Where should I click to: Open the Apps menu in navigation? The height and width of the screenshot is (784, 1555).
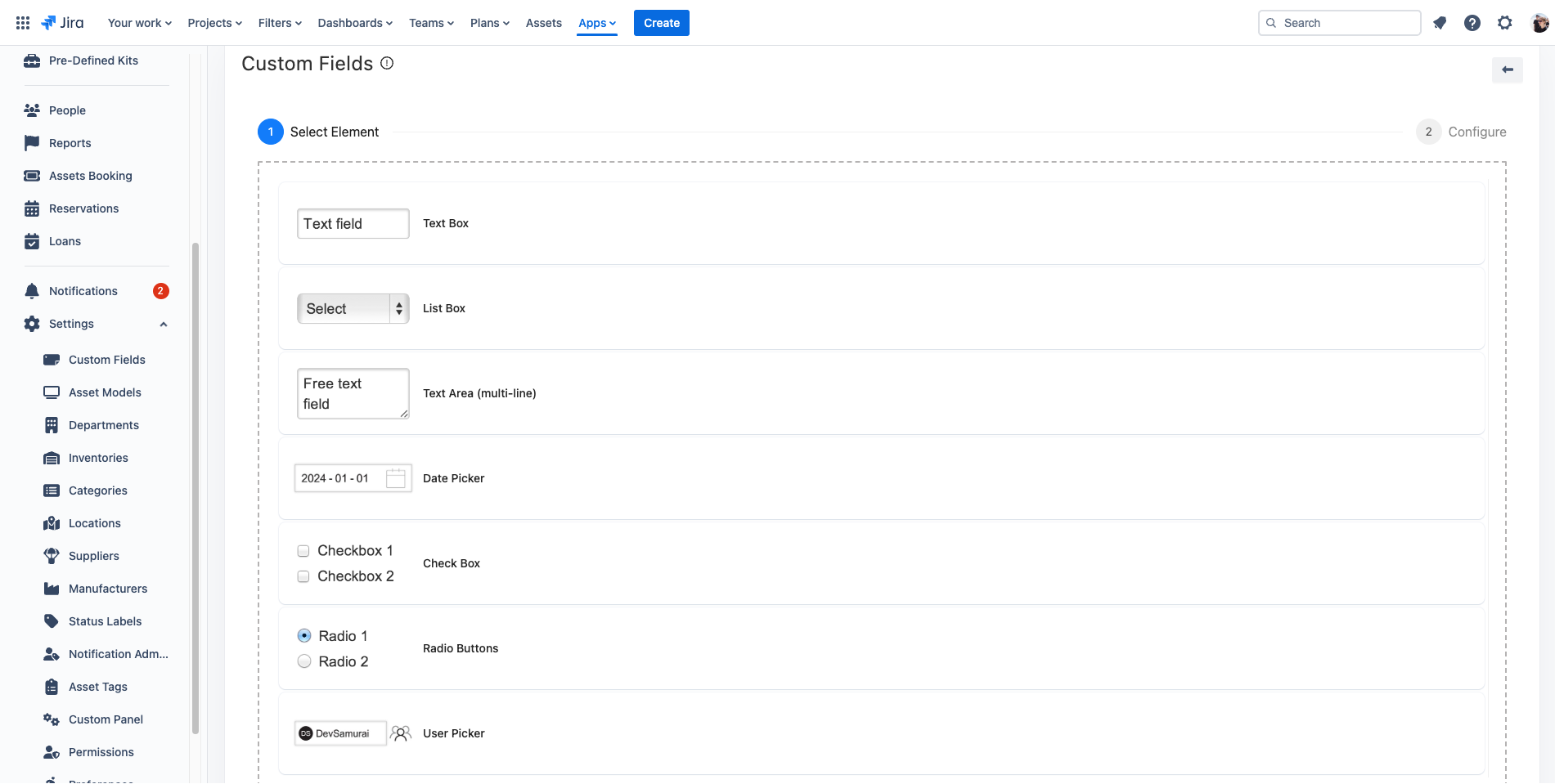point(596,23)
